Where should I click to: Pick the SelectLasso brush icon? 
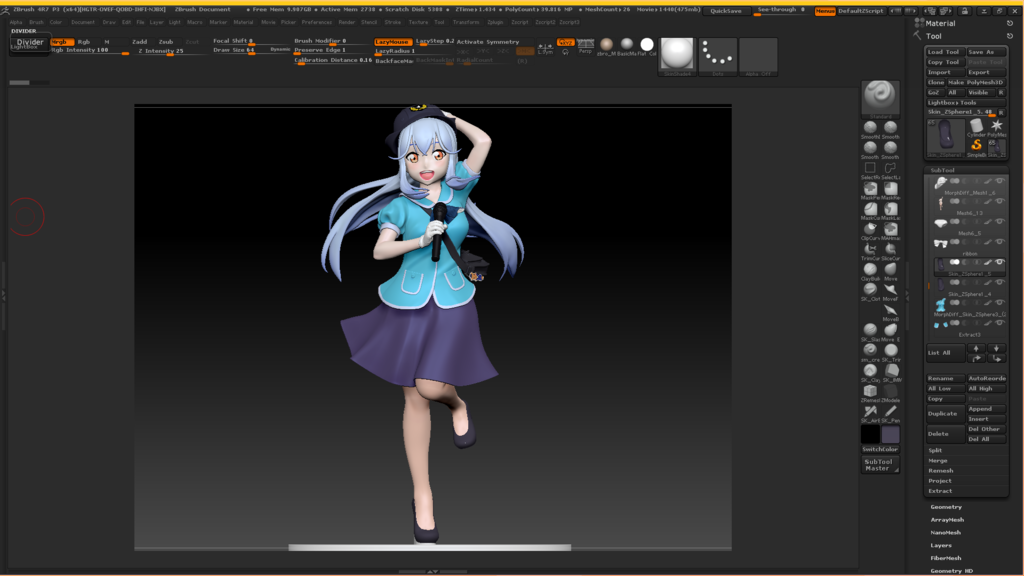point(890,168)
